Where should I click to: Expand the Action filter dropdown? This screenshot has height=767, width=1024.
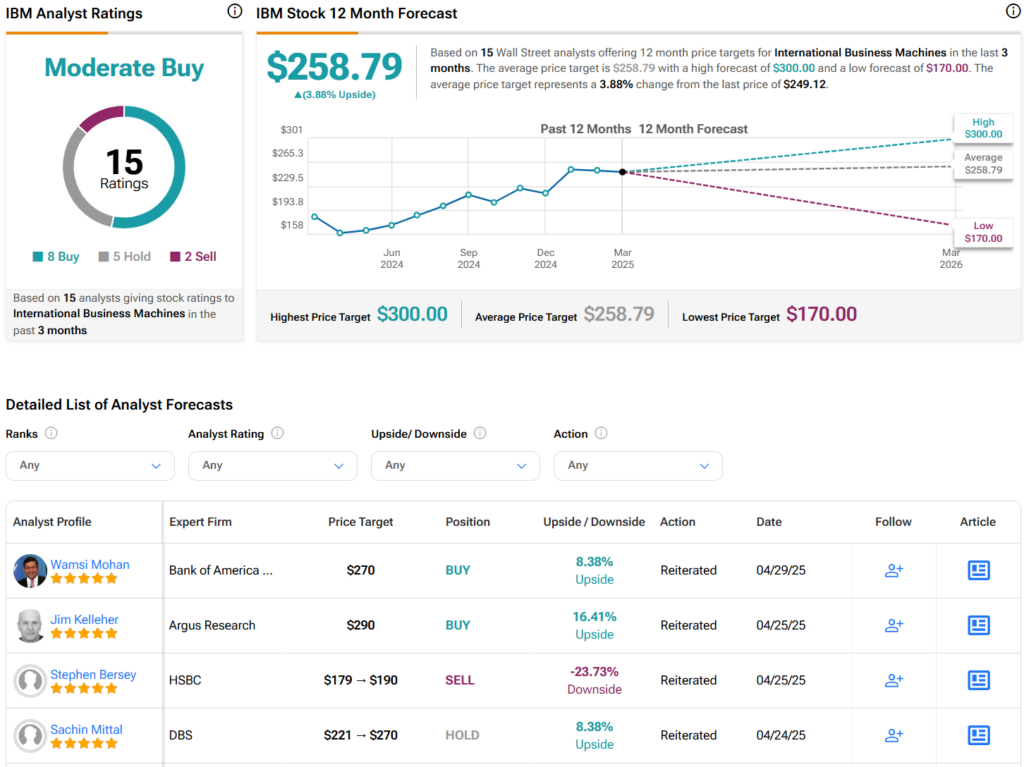[x=638, y=466]
